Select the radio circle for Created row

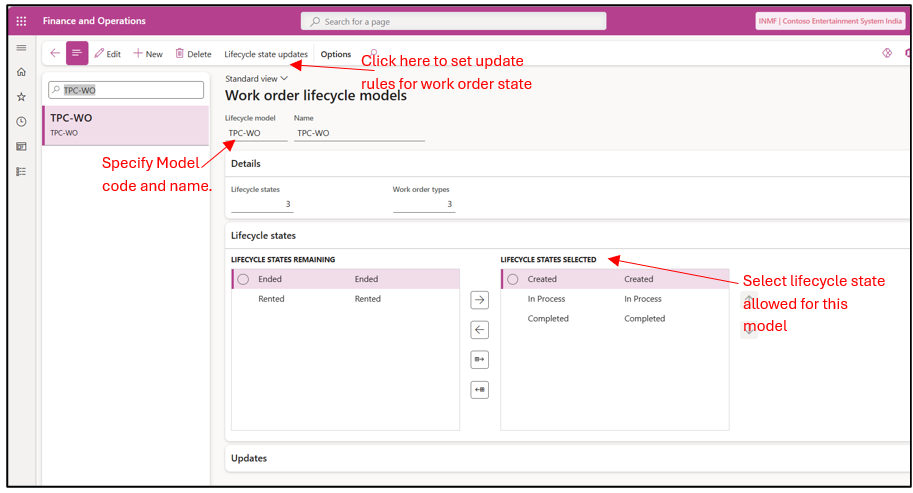(513, 279)
